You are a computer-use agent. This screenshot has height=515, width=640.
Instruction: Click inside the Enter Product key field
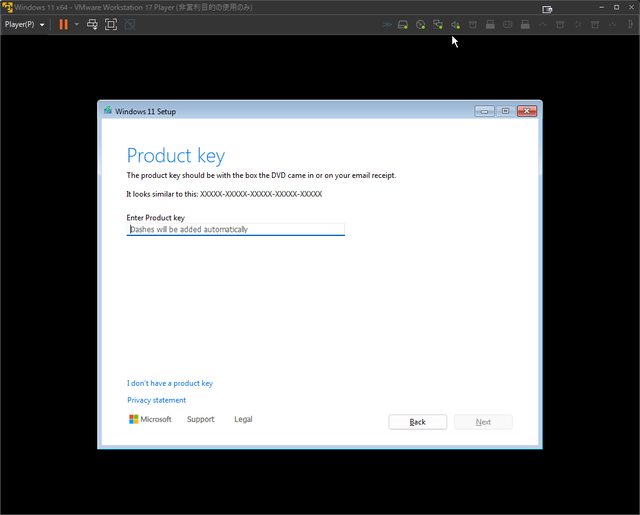(x=236, y=230)
